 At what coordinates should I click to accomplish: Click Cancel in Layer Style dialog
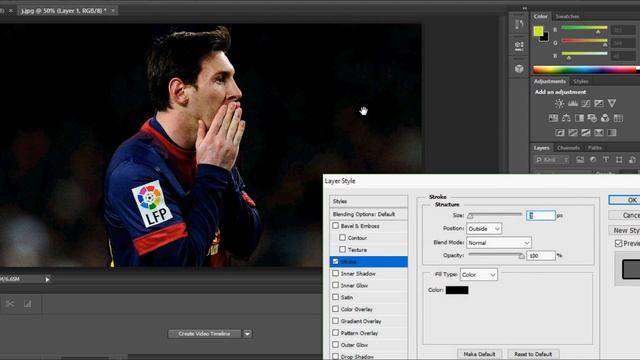624,215
